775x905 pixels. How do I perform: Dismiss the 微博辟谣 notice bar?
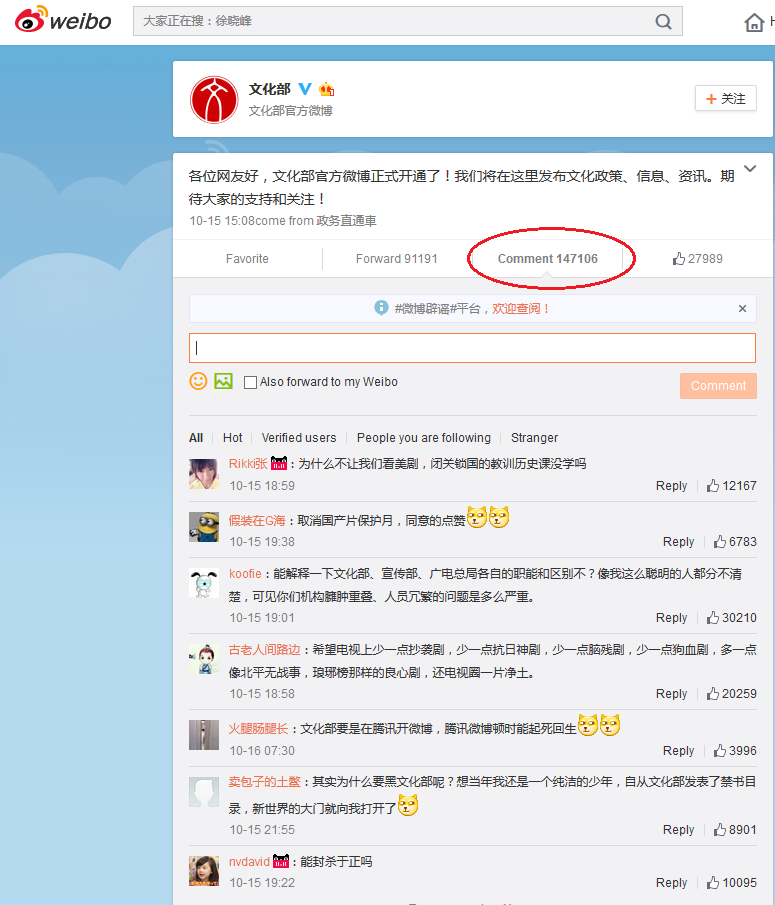point(742,309)
